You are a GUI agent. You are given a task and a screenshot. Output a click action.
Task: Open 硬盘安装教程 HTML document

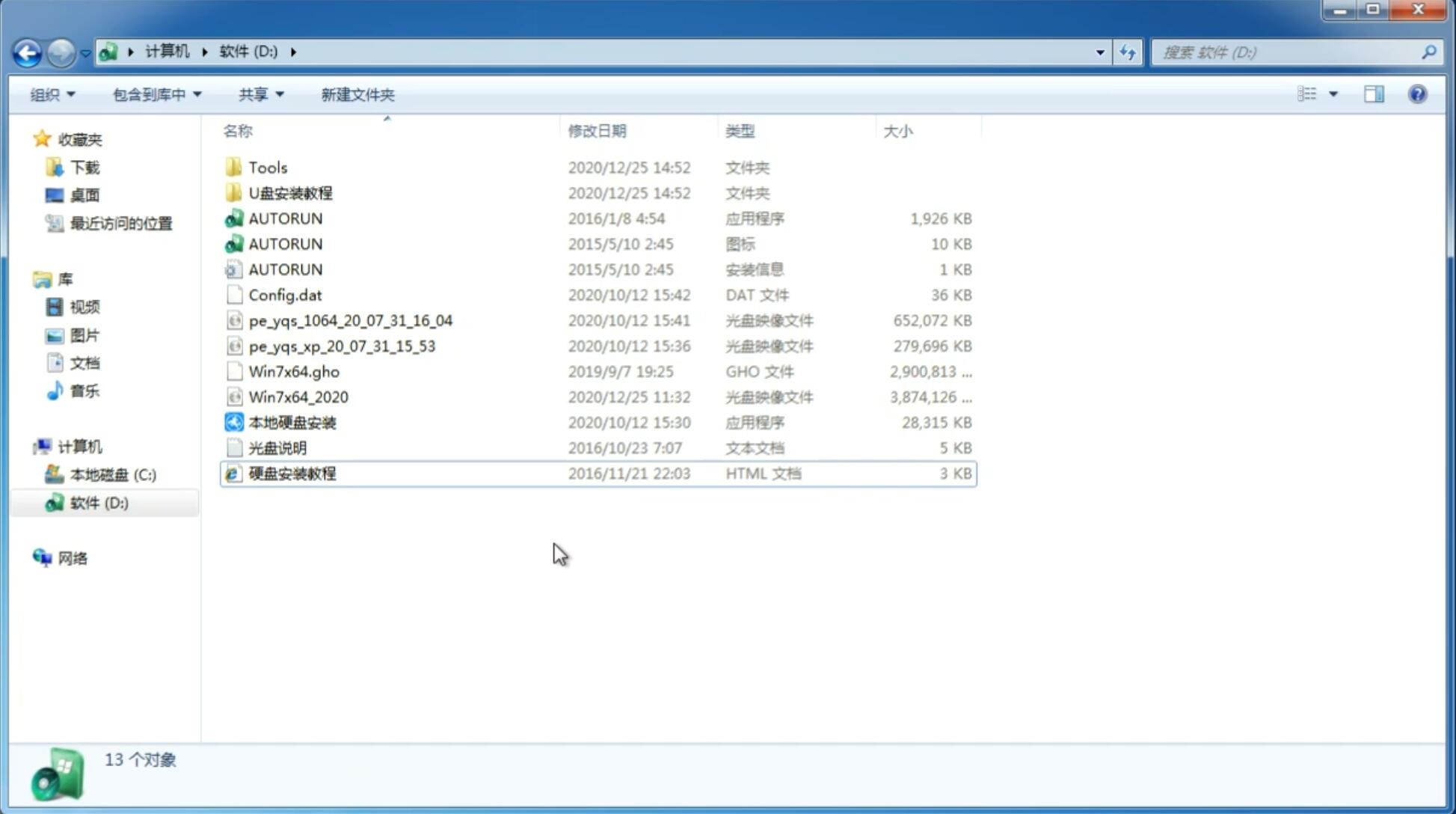(291, 473)
